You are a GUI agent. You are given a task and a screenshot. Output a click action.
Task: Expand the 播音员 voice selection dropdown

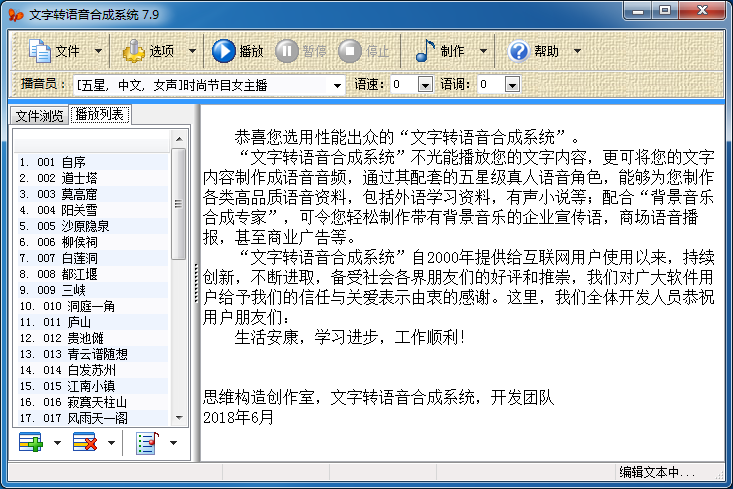pyautogui.click(x=337, y=85)
